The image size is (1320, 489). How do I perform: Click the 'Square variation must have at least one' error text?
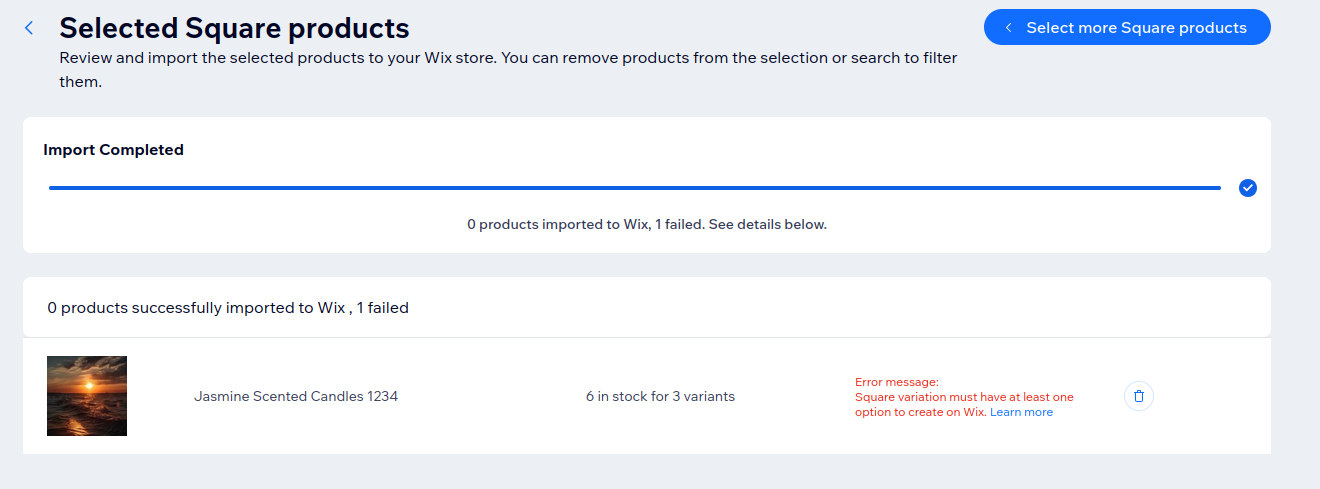(x=964, y=397)
